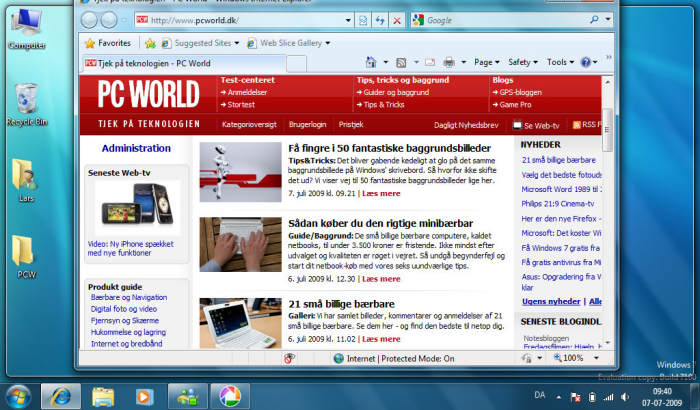Click the Add to Favorites Bar icon
This screenshot has width=700, height=410.
point(150,43)
